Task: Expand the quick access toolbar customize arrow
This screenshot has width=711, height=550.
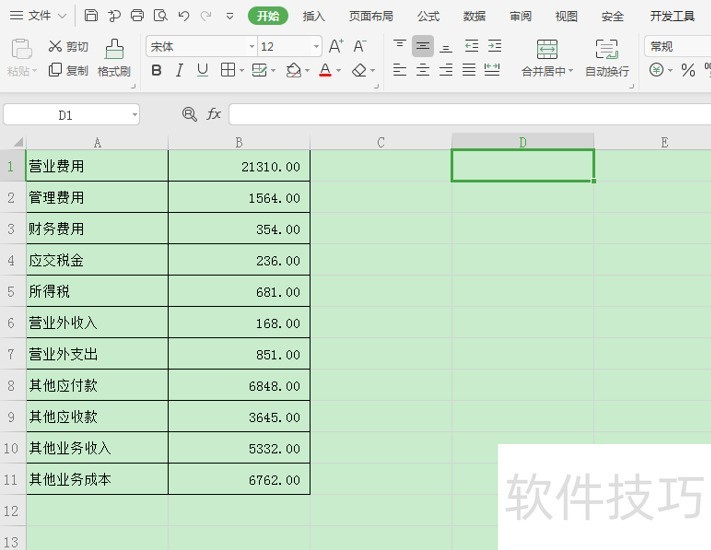Action: (230, 16)
